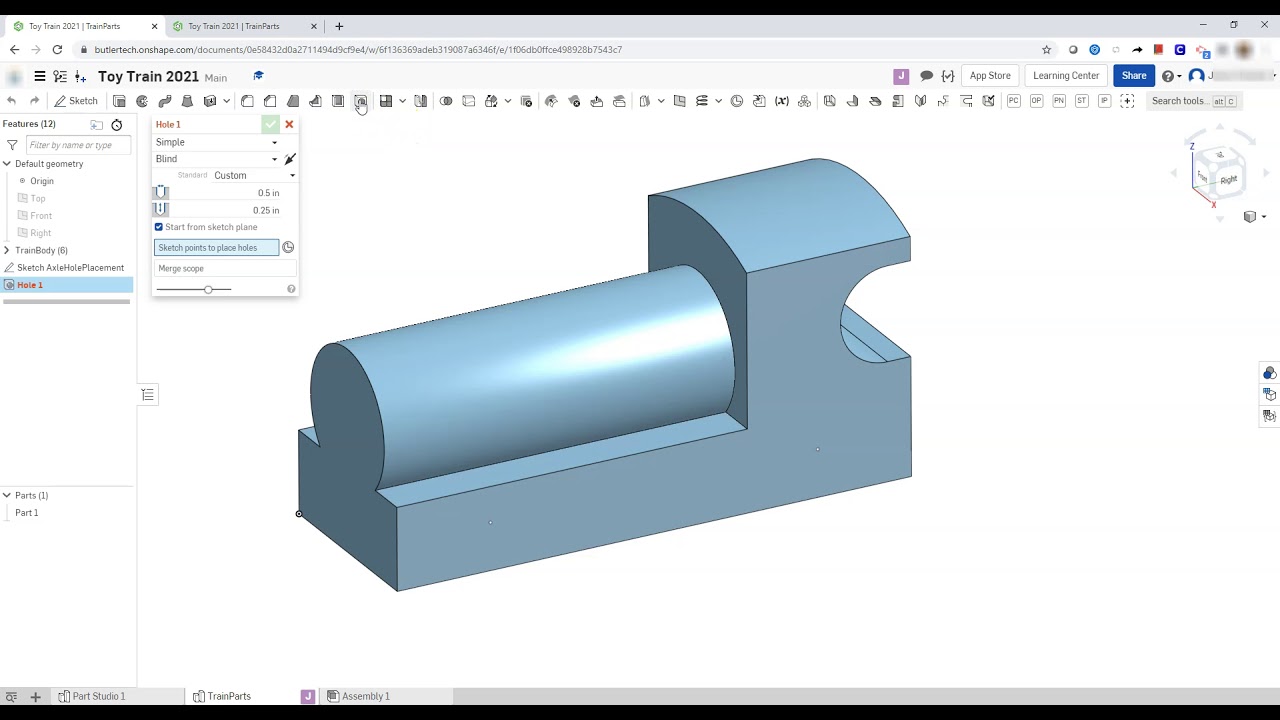Click Sketch points to place holes field

(216, 248)
